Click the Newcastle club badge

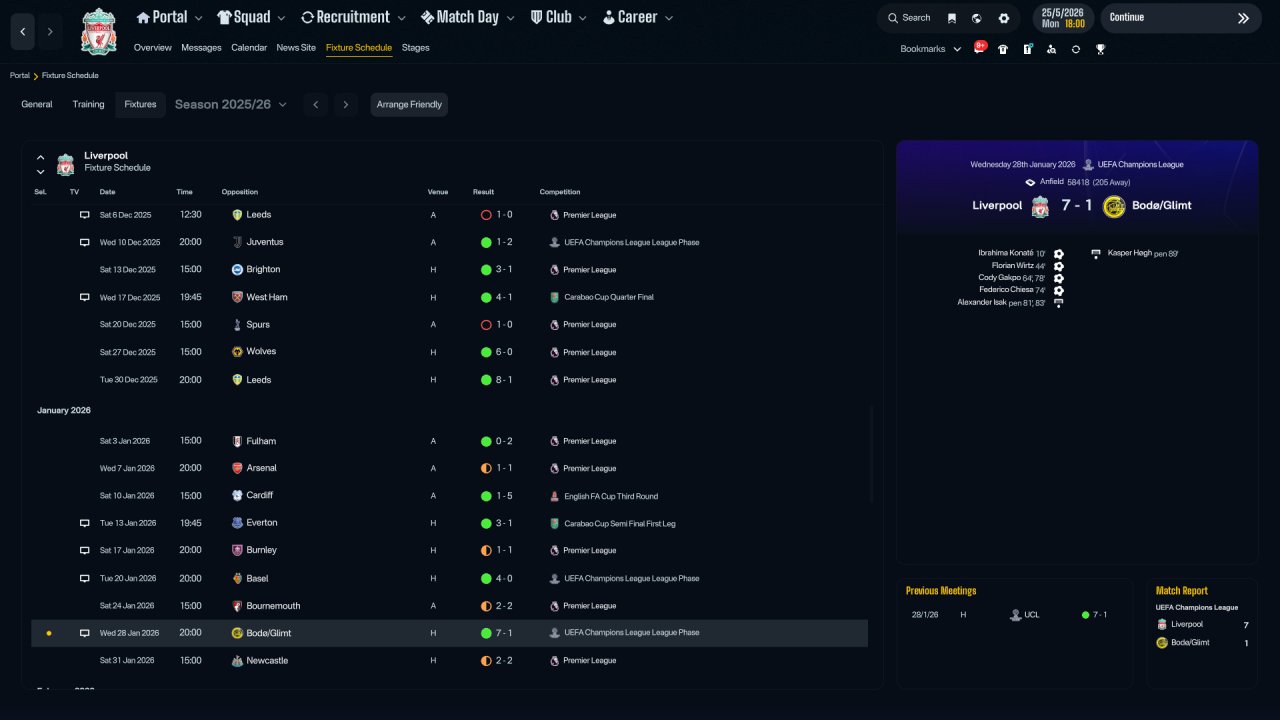tap(237, 661)
